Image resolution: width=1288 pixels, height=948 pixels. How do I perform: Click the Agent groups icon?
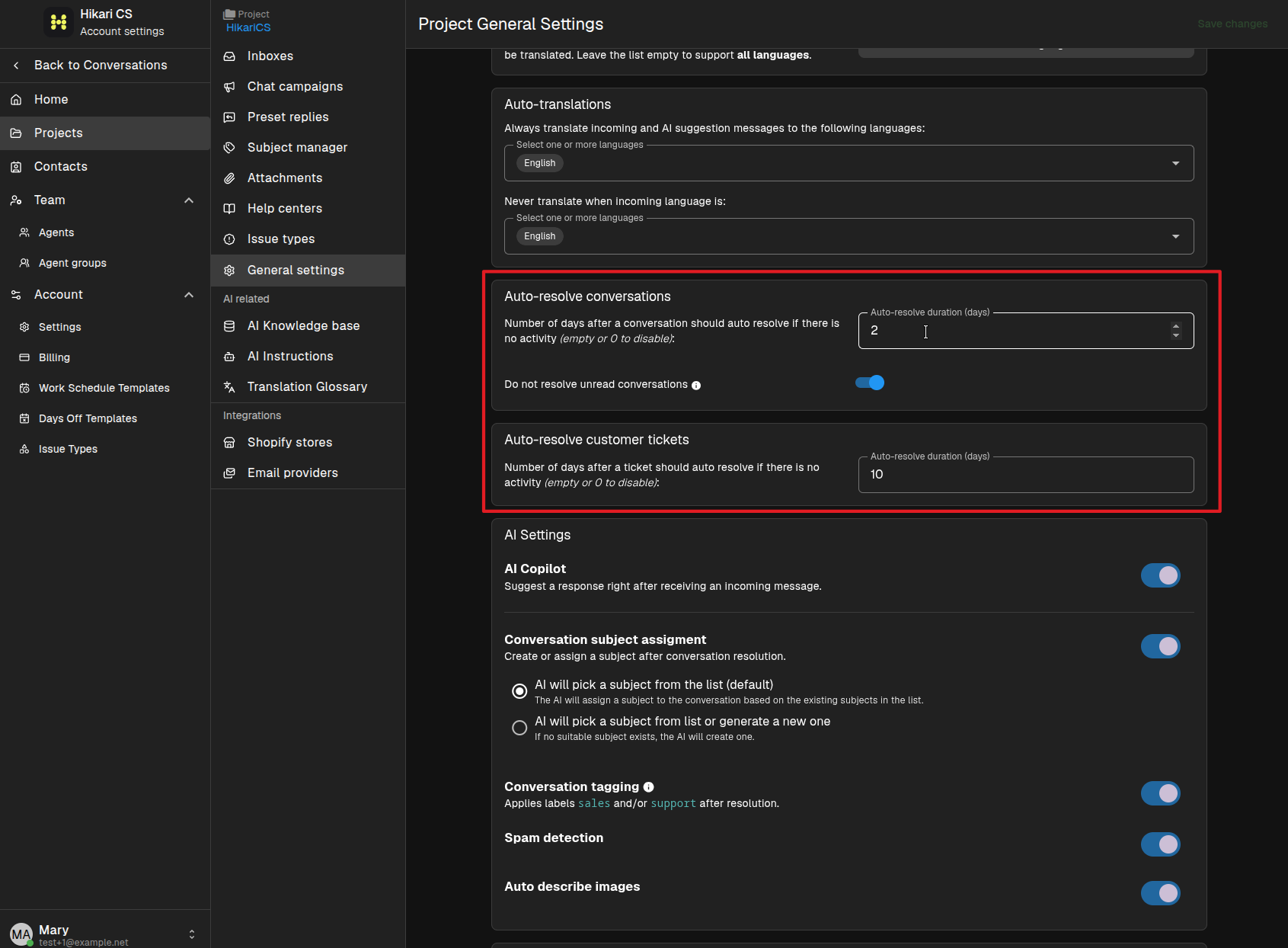coord(24,263)
